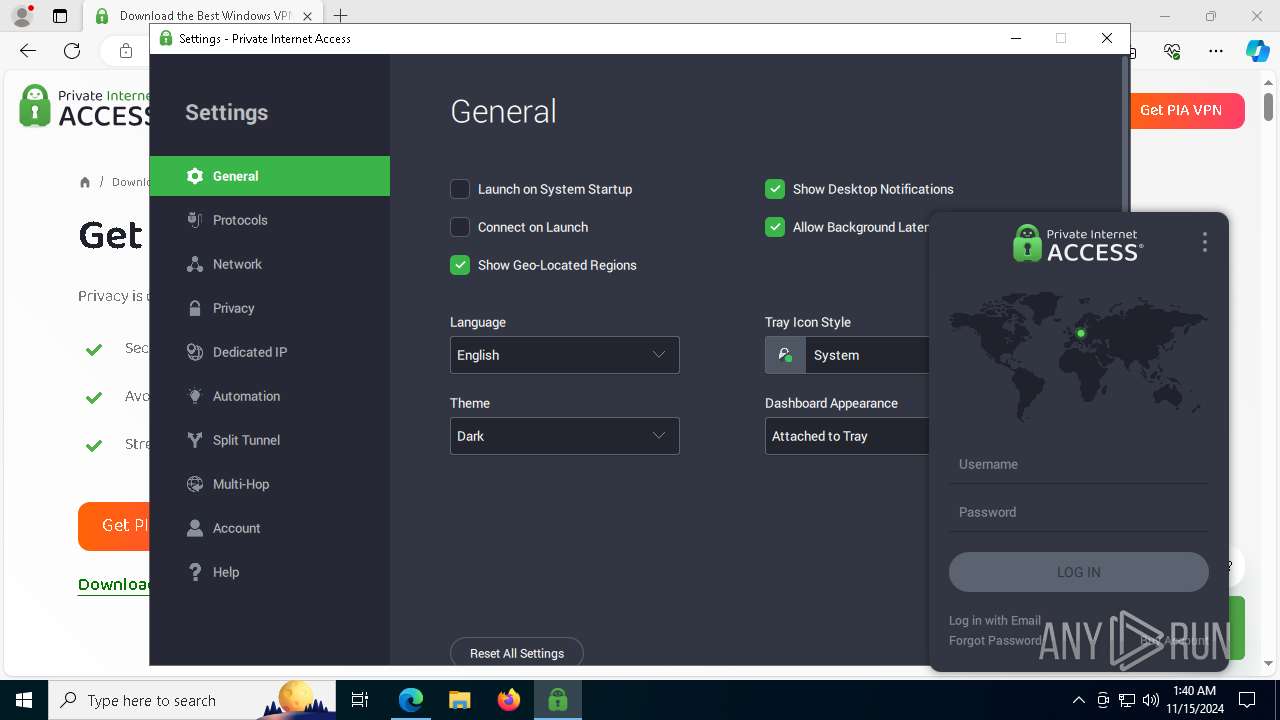Click the LOG IN button
Viewport: 1280px width, 720px height.
(1078, 572)
